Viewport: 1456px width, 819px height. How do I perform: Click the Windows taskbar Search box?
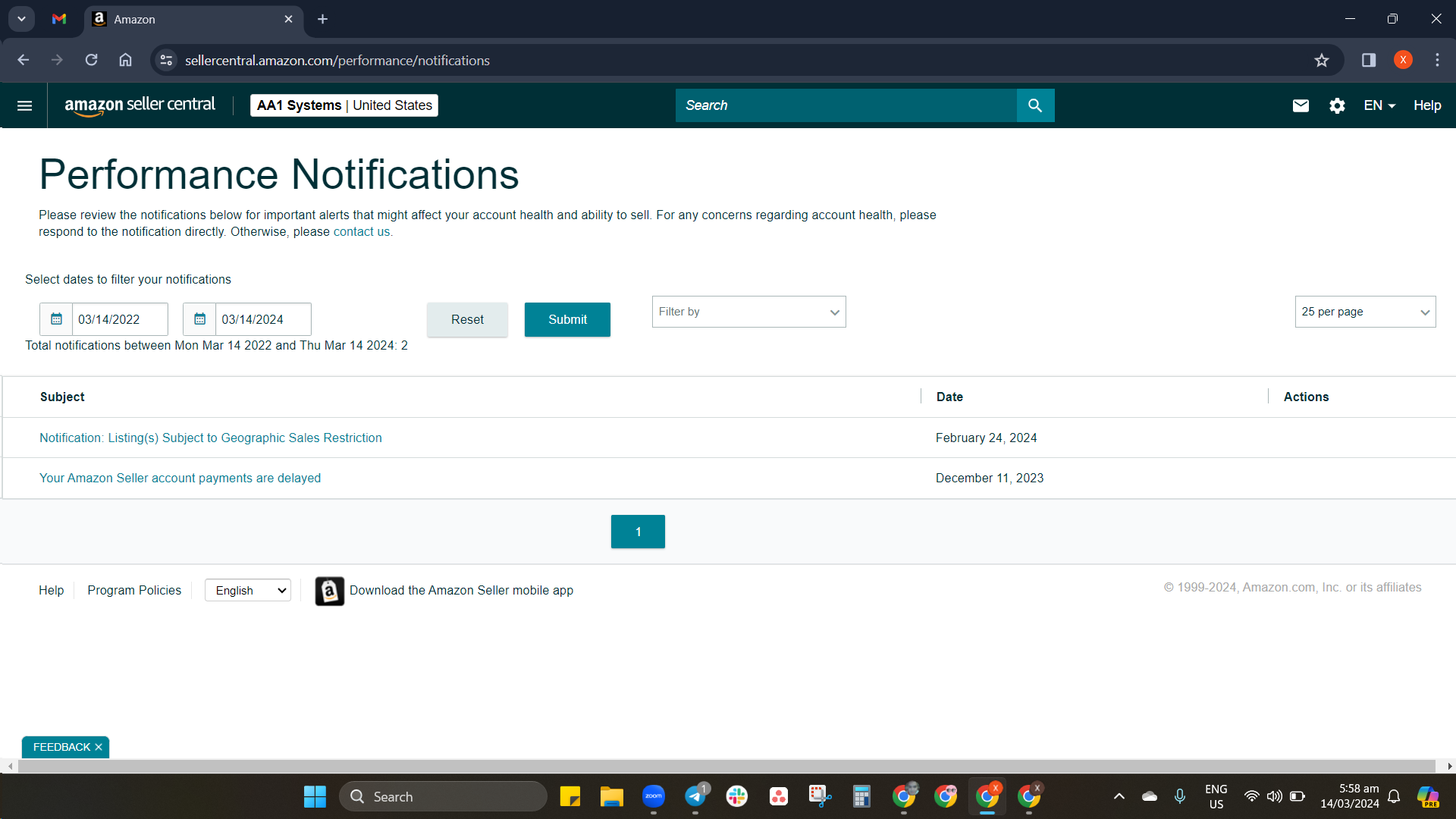[444, 796]
